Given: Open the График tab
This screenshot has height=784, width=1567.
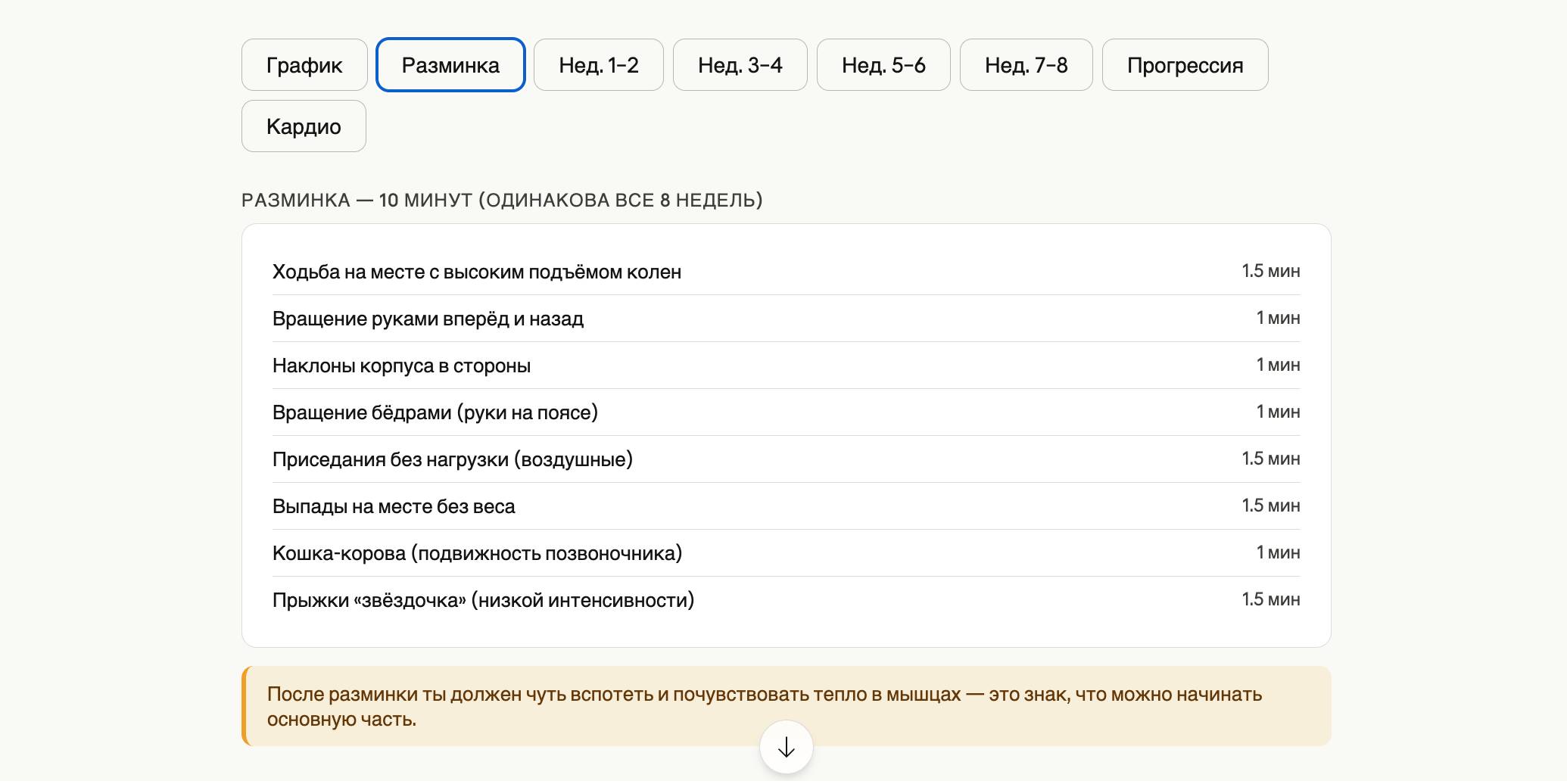Looking at the screenshot, I should 304,65.
